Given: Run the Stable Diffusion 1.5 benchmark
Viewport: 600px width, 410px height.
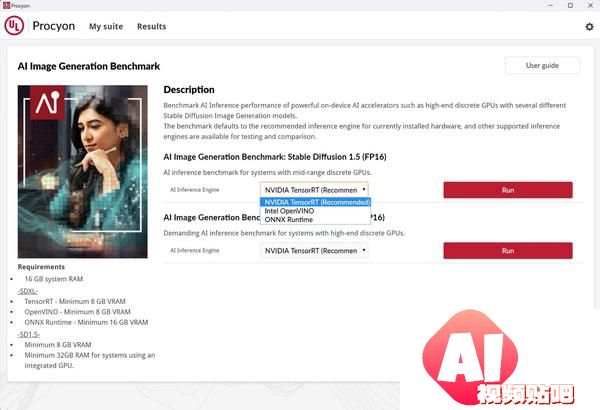Looking at the screenshot, I should point(508,190).
